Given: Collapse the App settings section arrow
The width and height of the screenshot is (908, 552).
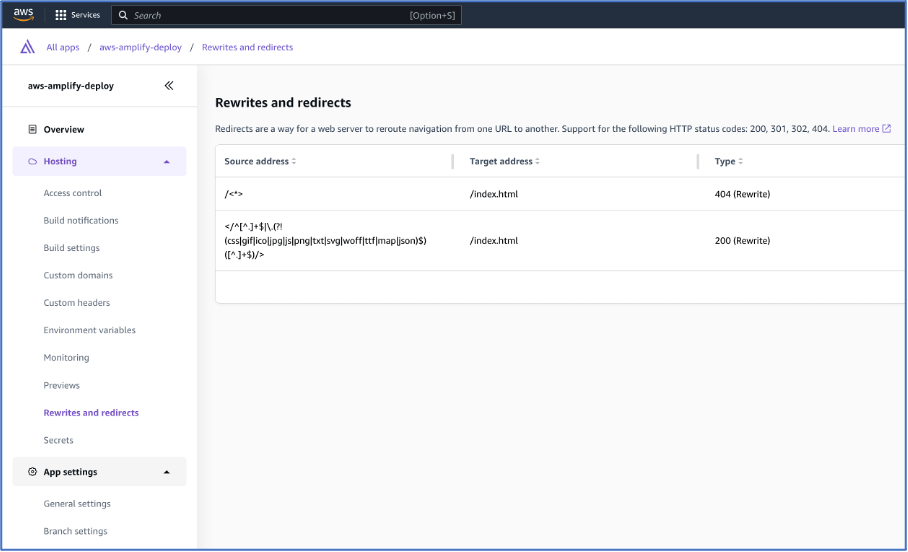Looking at the screenshot, I should (x=167, y=472).
